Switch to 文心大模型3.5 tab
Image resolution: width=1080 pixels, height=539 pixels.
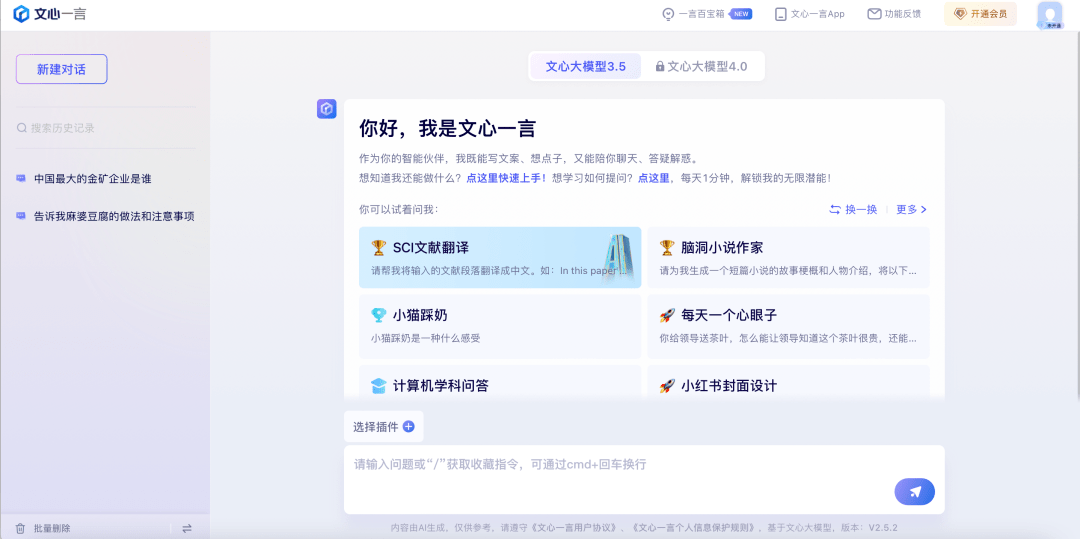[585, 67]
